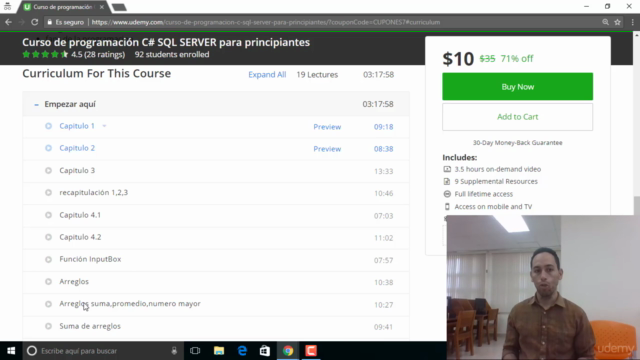Screen dimensions: 640x360
Task: Click the page scrollbar up arrow
Action: click(637, 36)
